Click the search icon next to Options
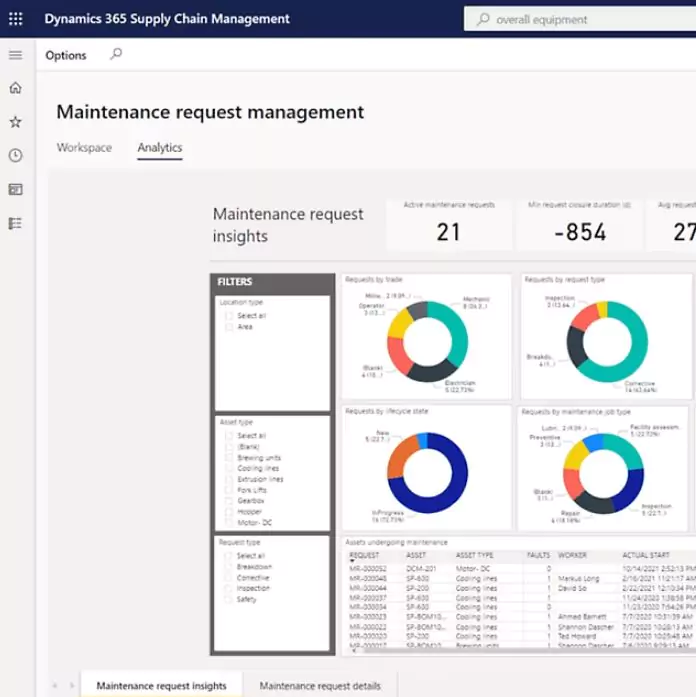696x697 pixels. (x=116, y=55)
